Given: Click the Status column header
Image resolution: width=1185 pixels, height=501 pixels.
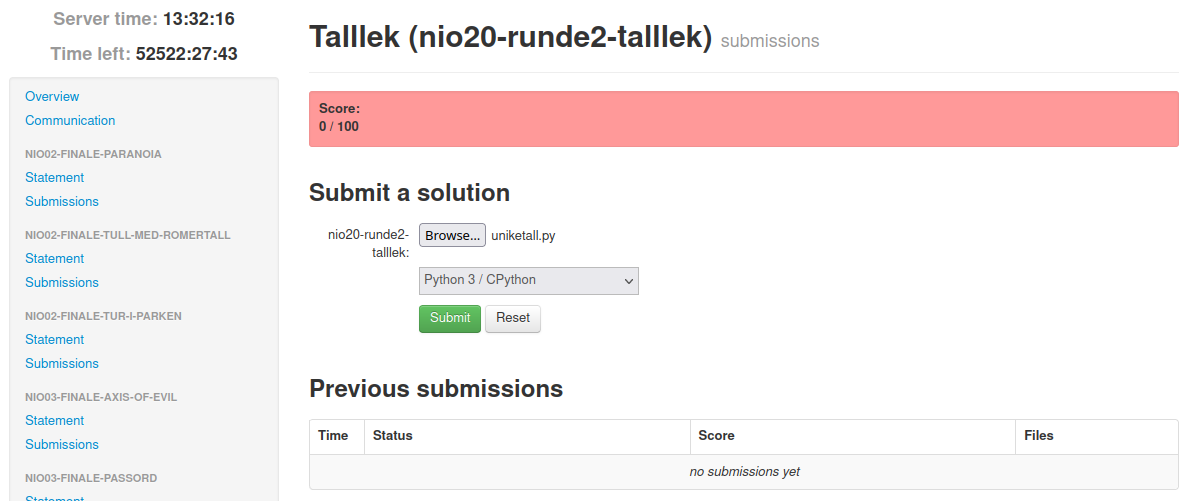Looking at the screenshot, I should pyautogui.click(x=393, y=436).
